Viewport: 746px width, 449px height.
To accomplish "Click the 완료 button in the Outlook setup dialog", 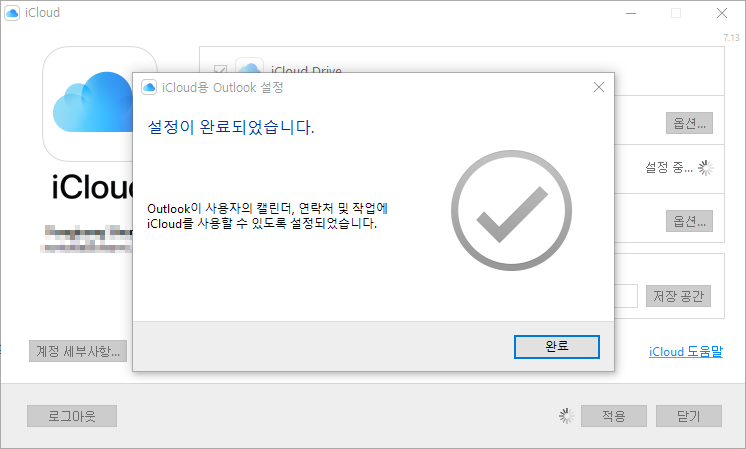I will 557,347.
